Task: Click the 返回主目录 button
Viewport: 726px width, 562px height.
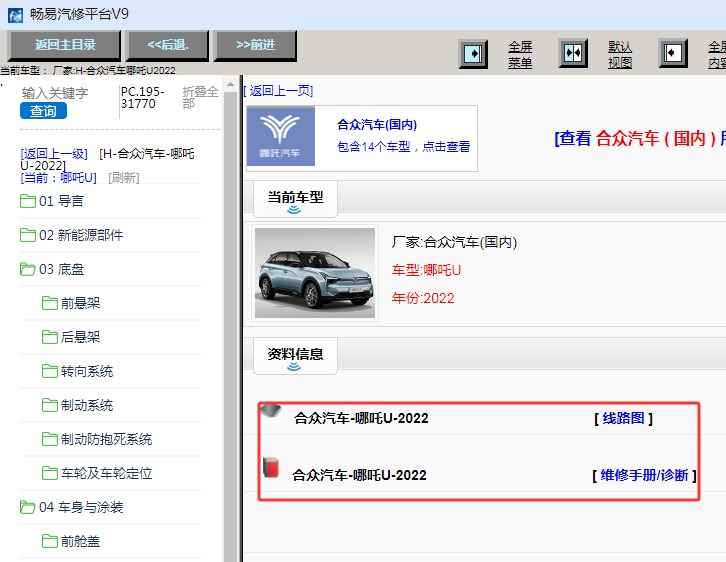Action: (x=65, y=45)
